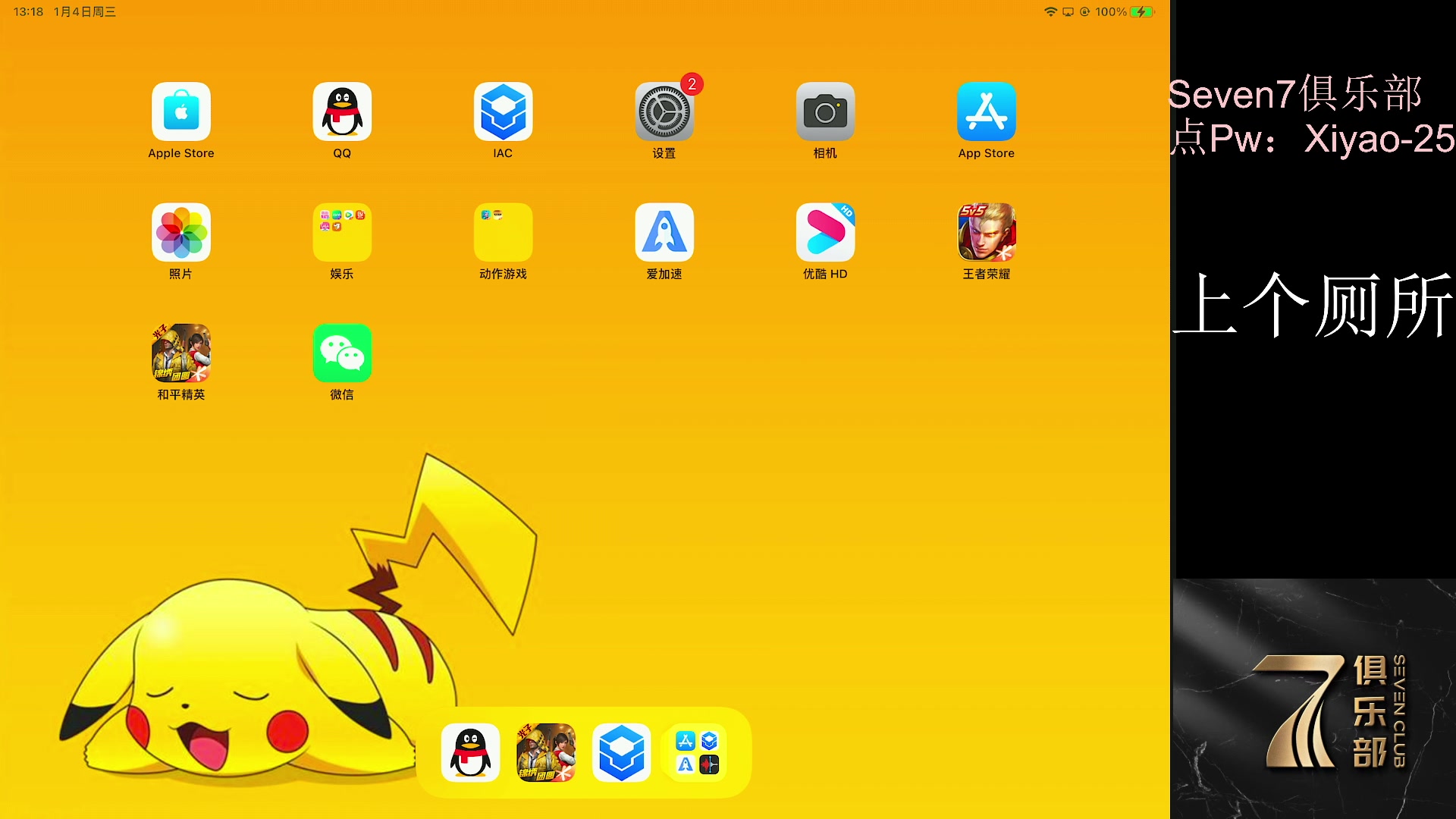Open the Camera app
This screenshot has width=1456, height=819.
point(825,111)
